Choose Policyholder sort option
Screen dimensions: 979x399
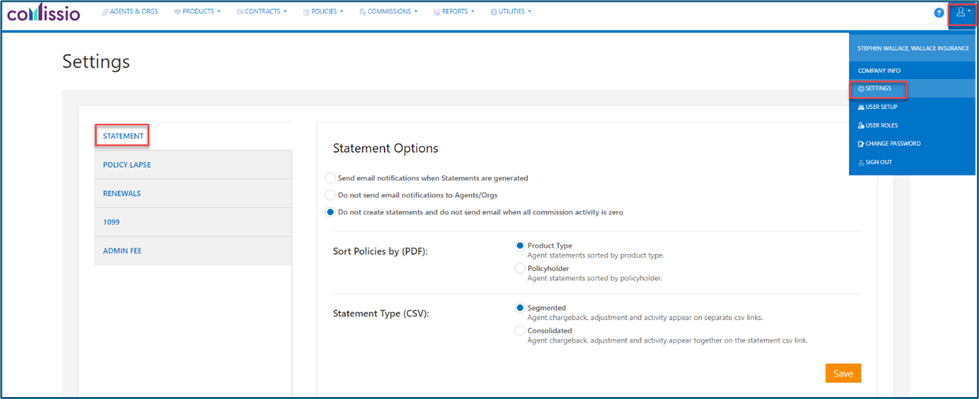coord(519,268)
